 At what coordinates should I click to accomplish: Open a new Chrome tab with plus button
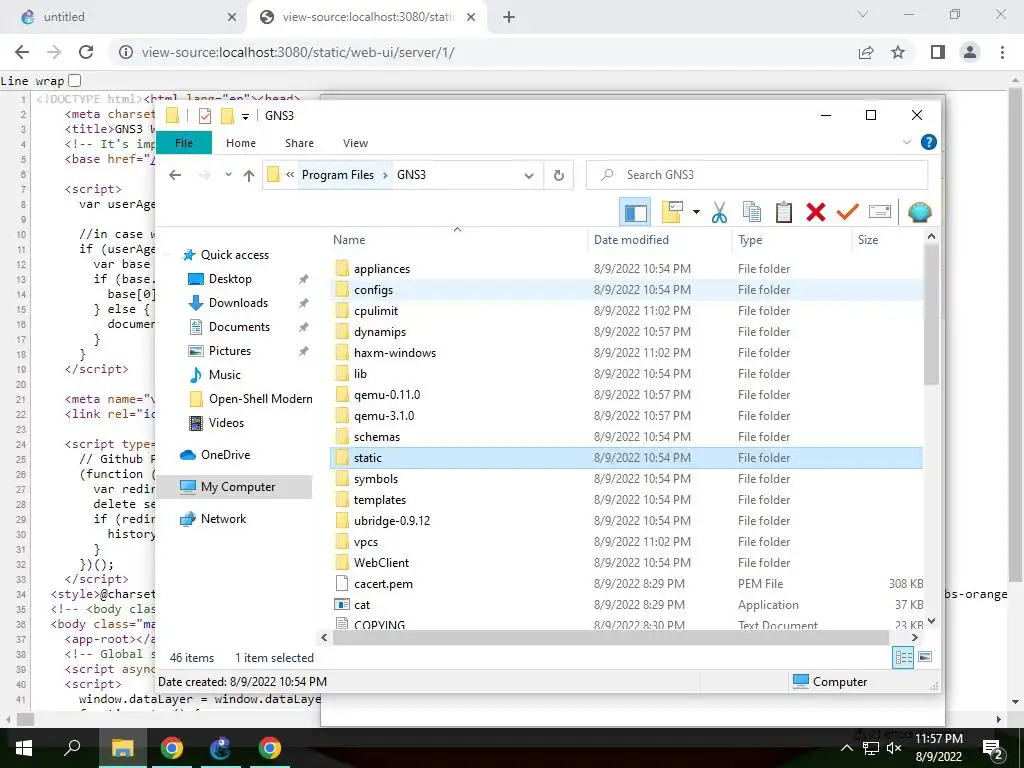509,17
